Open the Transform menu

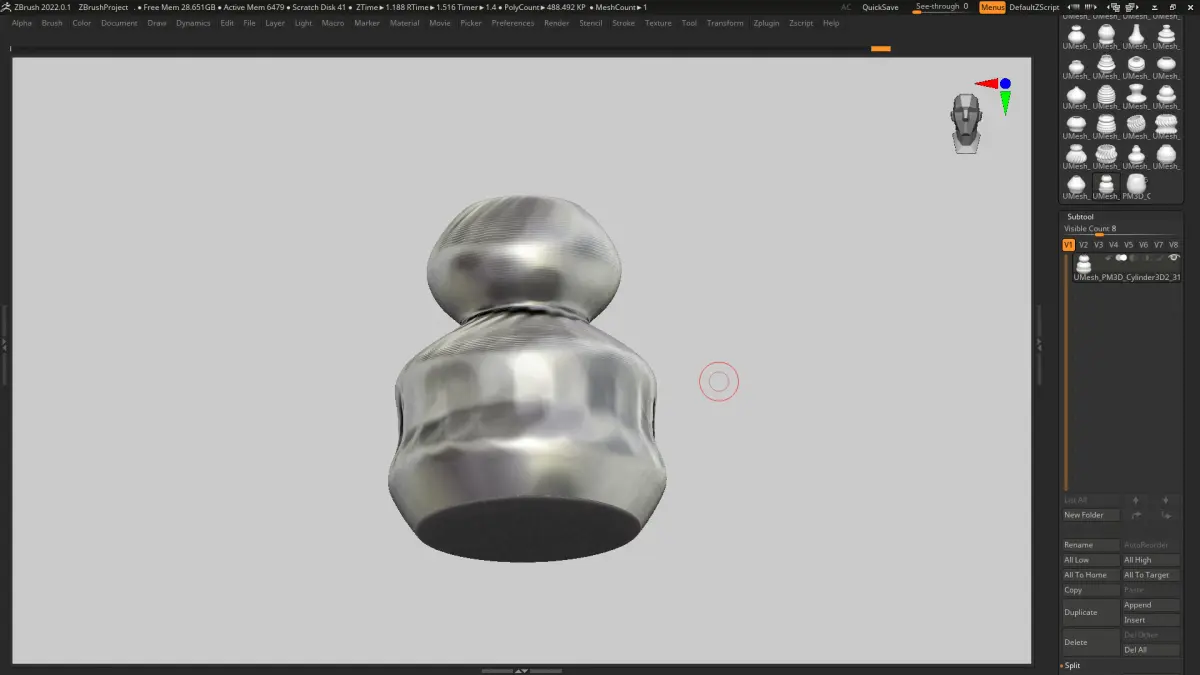coord(725,23)
